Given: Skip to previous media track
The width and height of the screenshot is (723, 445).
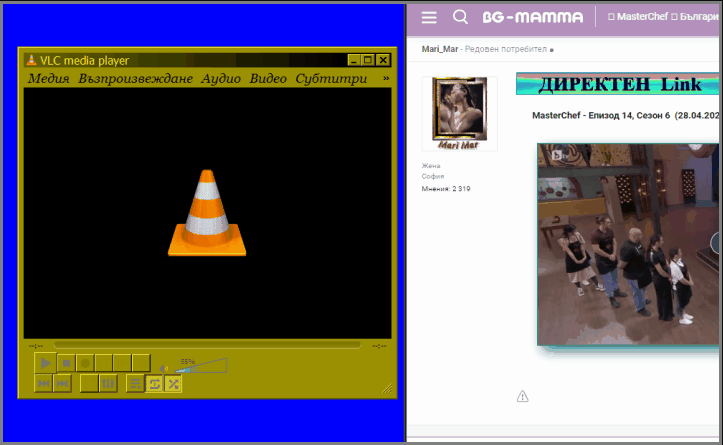Looking at the screenshot, I should [x=44, y=383].
